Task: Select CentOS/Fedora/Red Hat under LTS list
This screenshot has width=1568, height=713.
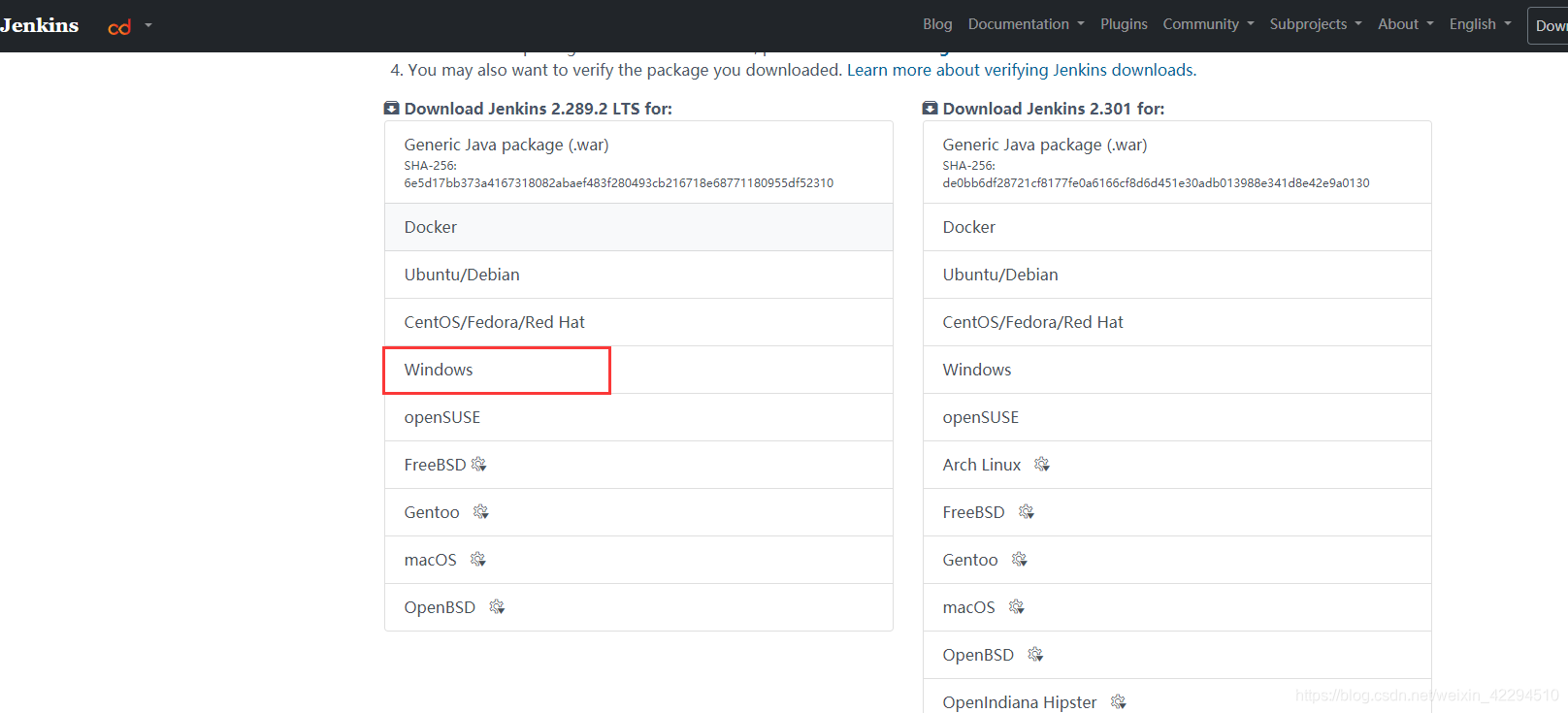Action: 638,322
